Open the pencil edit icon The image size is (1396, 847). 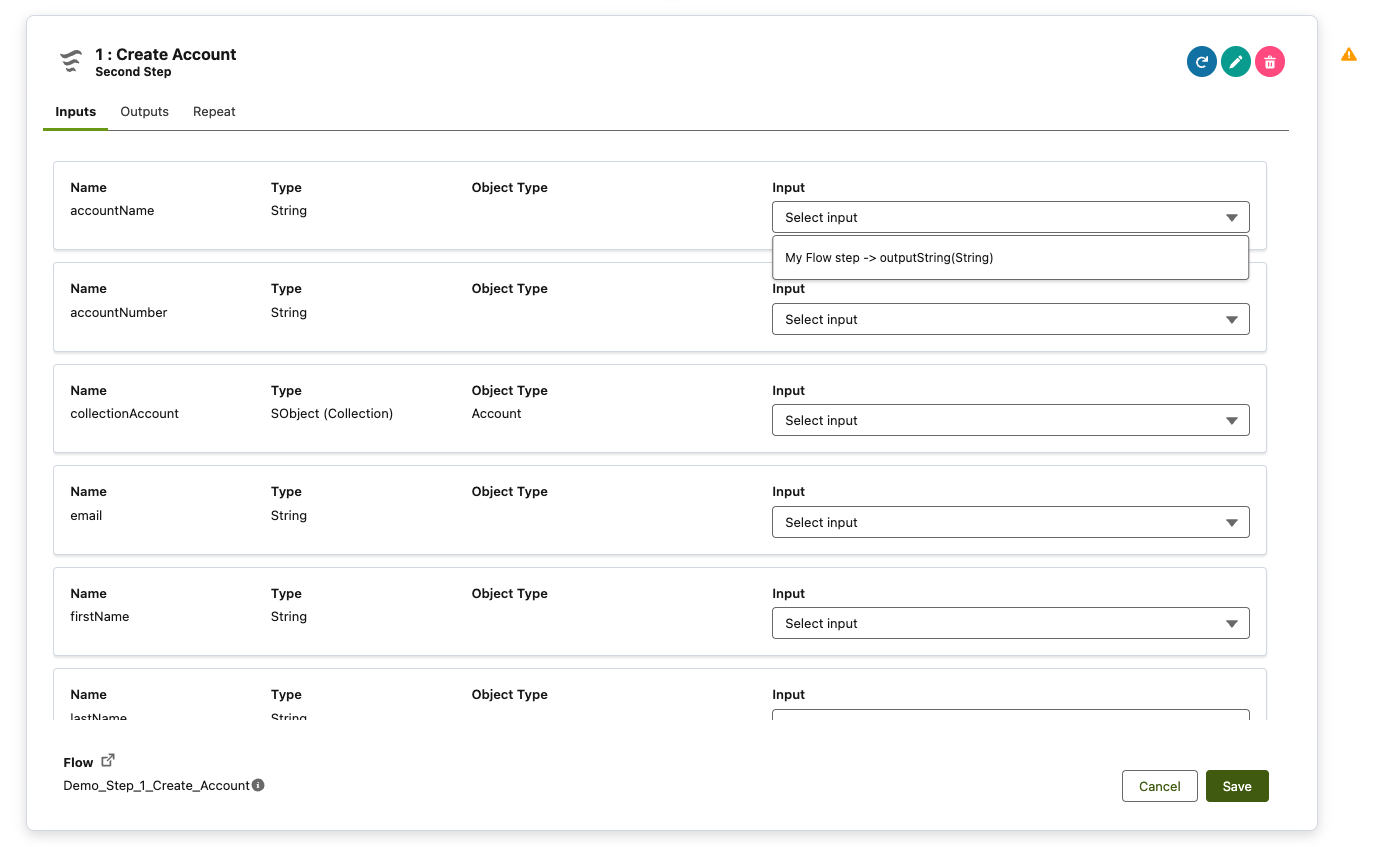point(1235,61)
